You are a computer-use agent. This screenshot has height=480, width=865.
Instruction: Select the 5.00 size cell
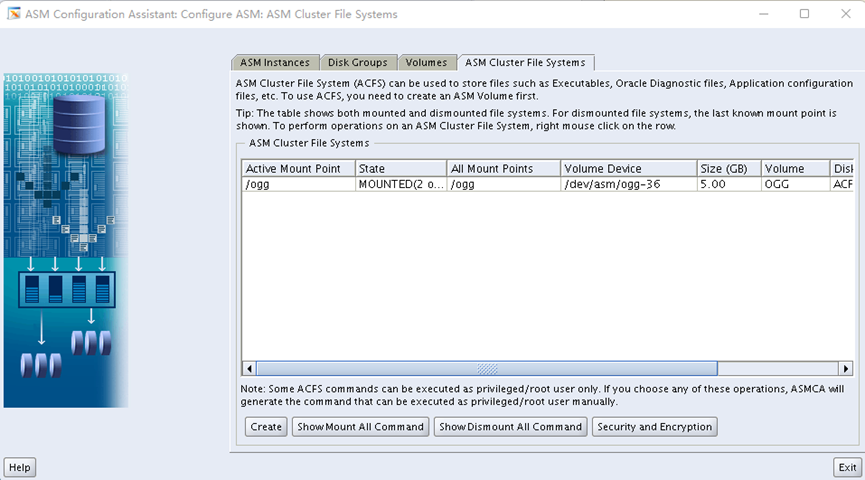pyautogui.click(x=729, y=184)
